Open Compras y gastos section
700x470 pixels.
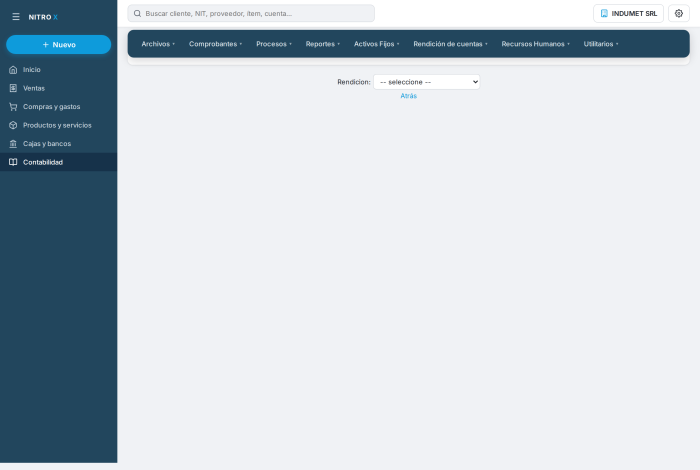pyautogui.click(x=58, y=107)
